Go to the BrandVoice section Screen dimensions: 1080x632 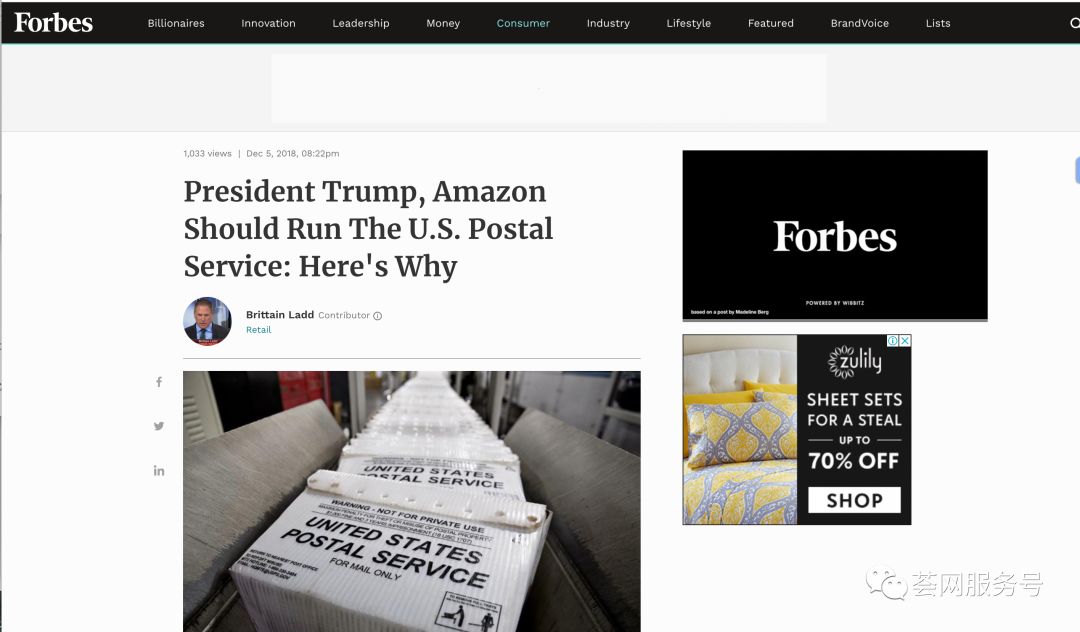point(860,23)
